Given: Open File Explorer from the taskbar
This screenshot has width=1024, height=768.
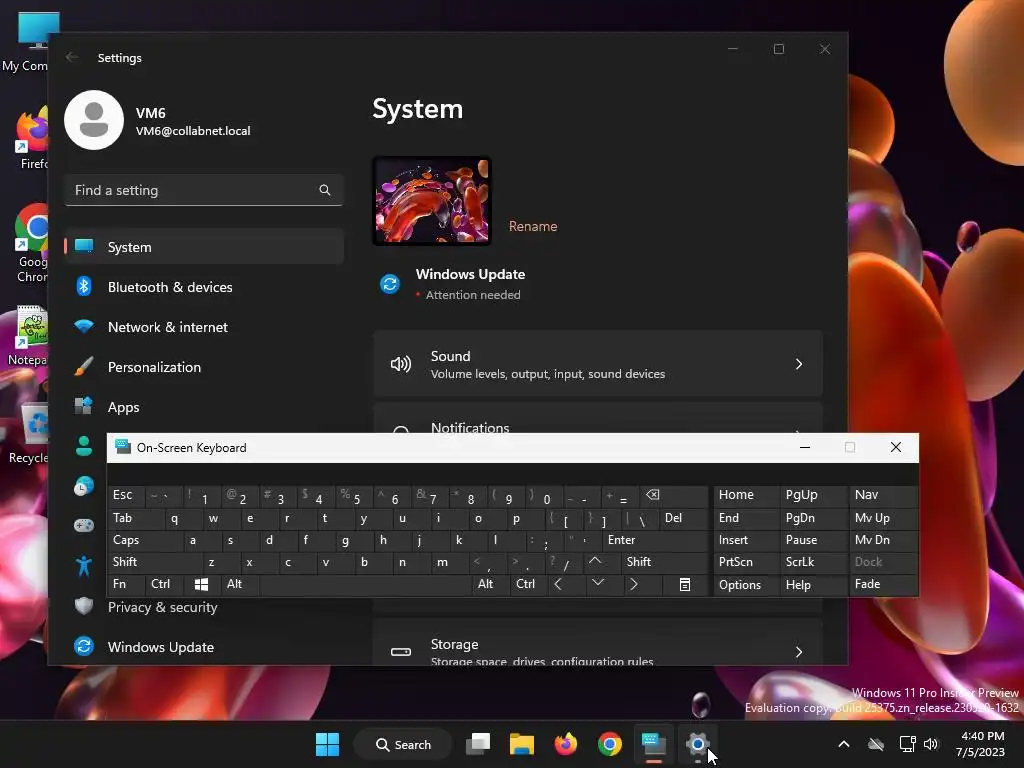Looking at the screenshot, I should click(522, 744).
